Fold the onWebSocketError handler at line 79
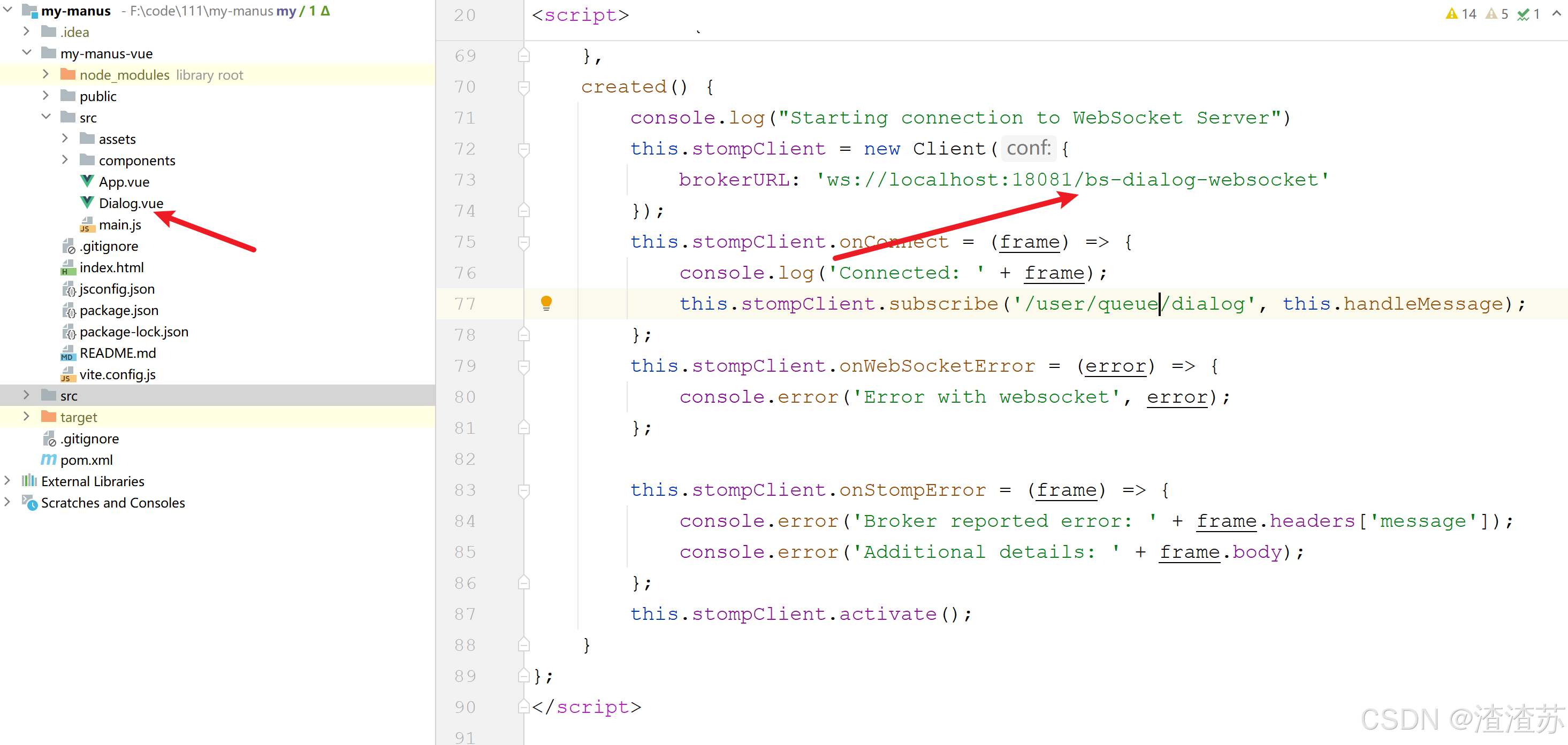1568x745 pixels. (523, 366)
